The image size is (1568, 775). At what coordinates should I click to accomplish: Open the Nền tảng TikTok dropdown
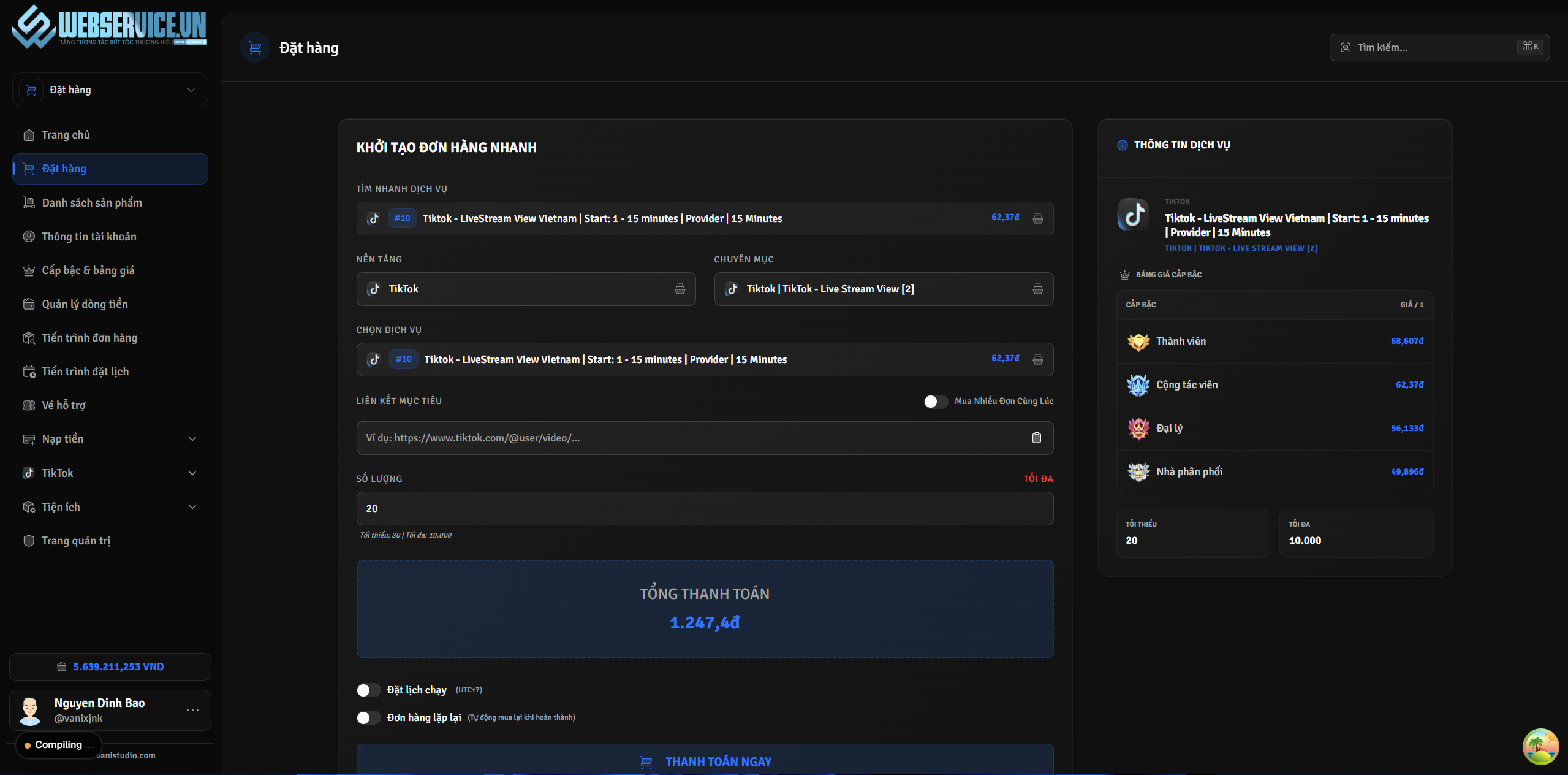[526, 289]
